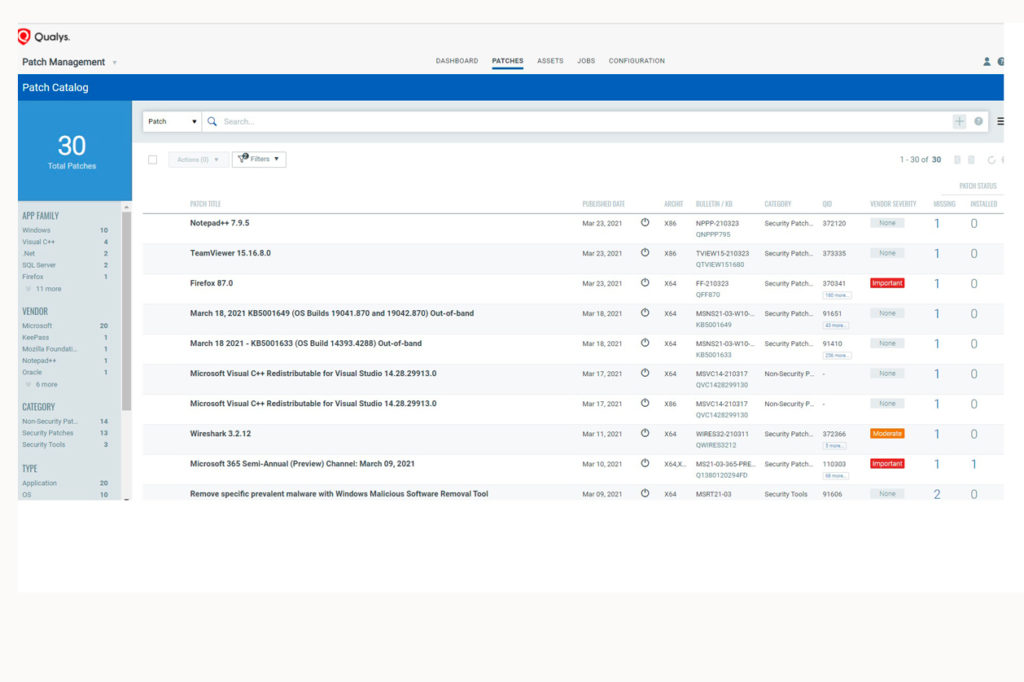Open the user profile icon
The width and height of the screenshot is (1024, 682).
(986, 61)
